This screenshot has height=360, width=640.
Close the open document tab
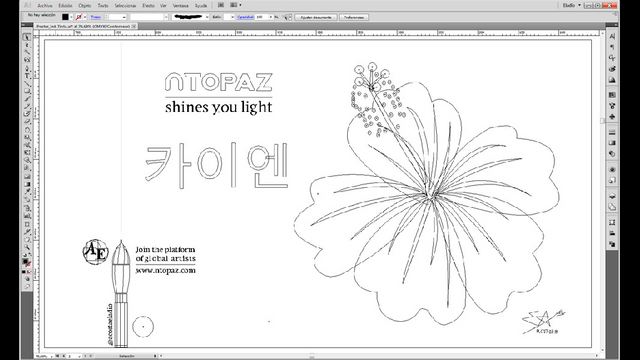click(x=134, y=26)
